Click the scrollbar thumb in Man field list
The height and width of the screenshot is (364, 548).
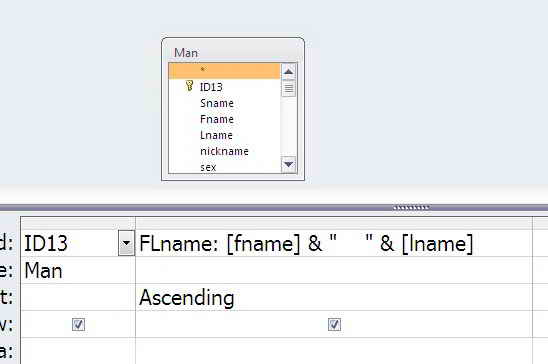tap(288, 88)
